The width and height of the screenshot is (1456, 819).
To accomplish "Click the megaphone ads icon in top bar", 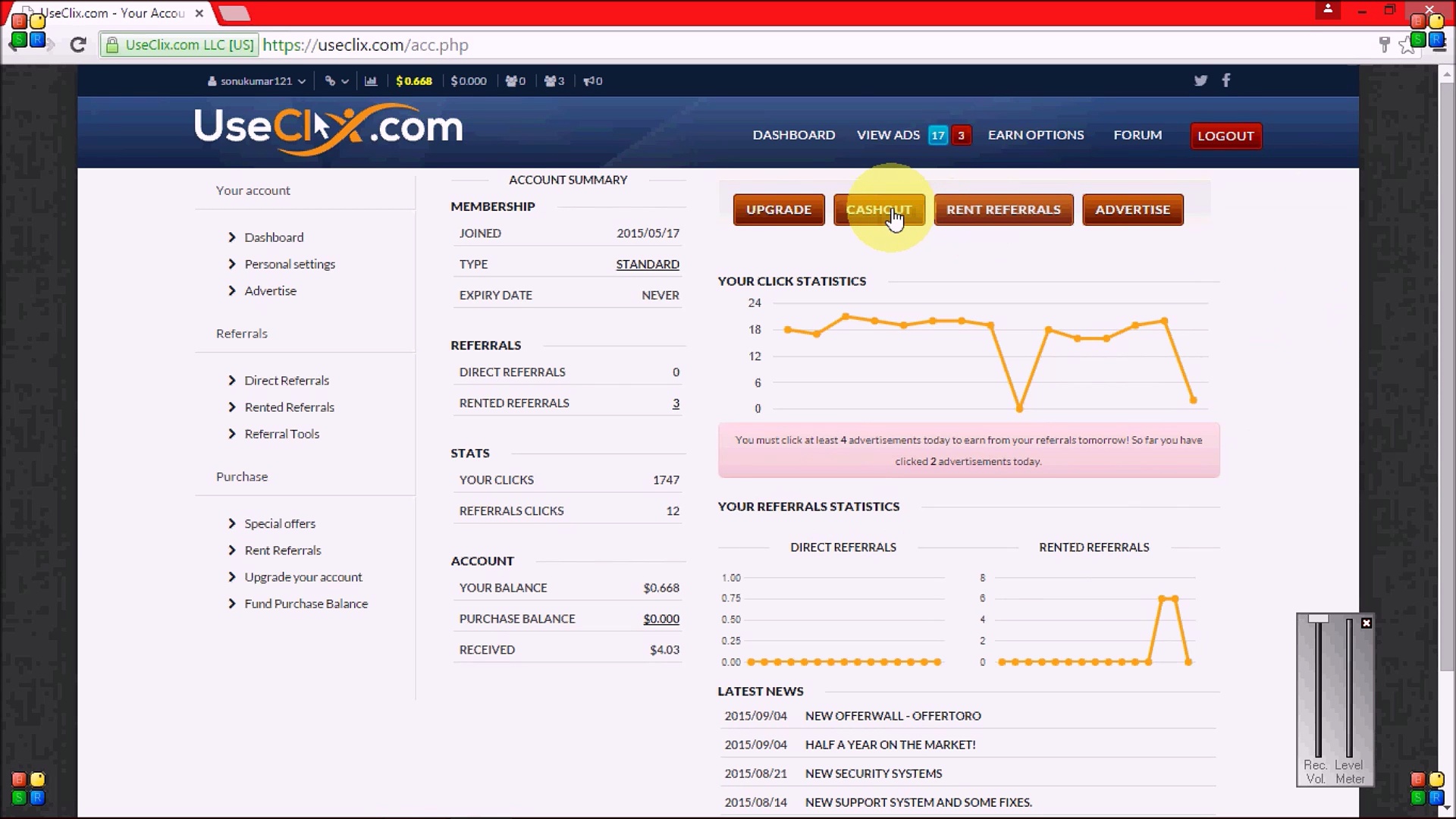I will [590, 81].
